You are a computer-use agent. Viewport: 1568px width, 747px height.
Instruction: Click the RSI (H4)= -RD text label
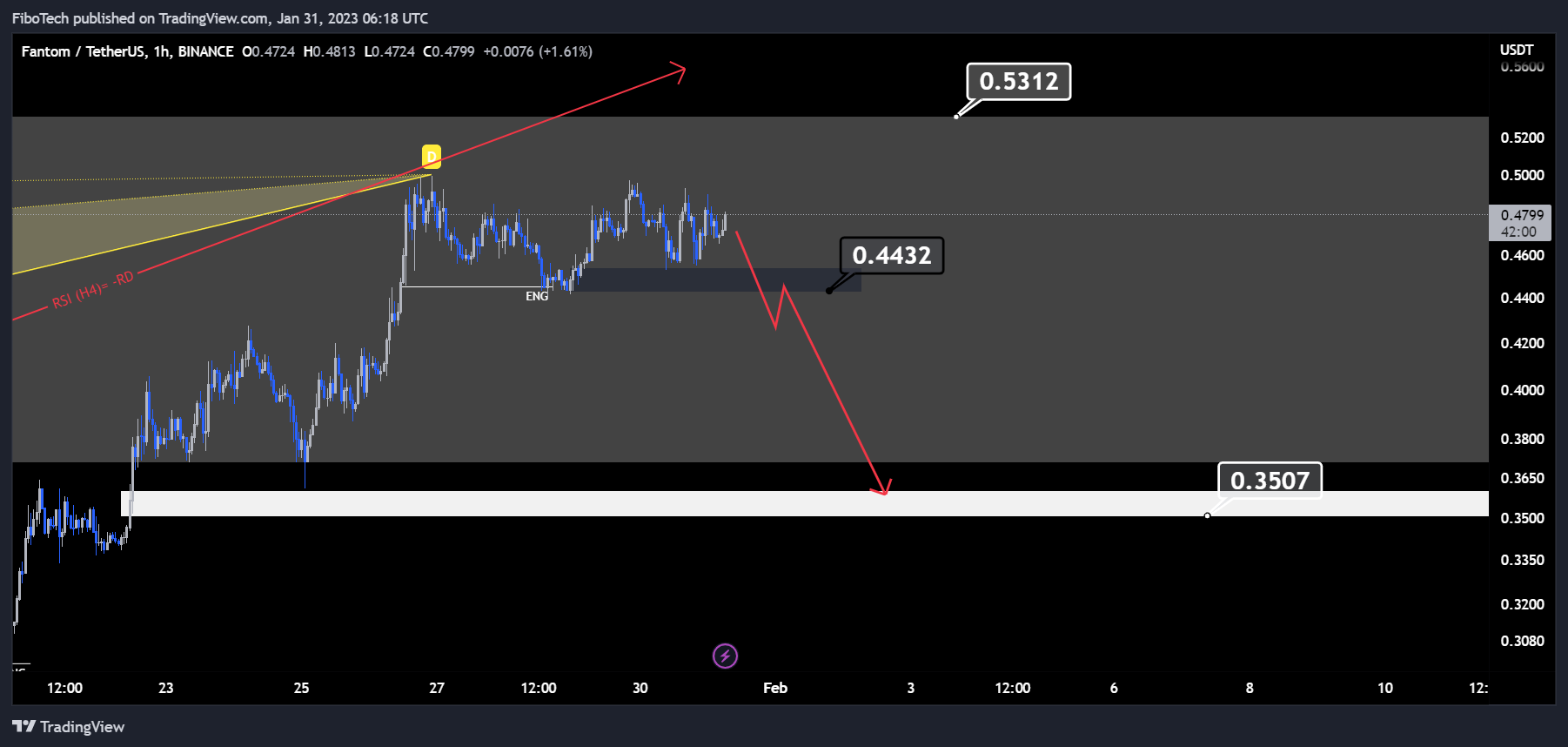[x=93, y=291]
